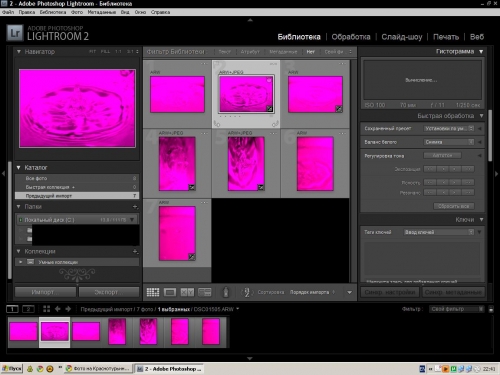Select the 'Нет' library filter
Image resolution: width=500 pixels, height=375 pixels.
click(311, 52)
